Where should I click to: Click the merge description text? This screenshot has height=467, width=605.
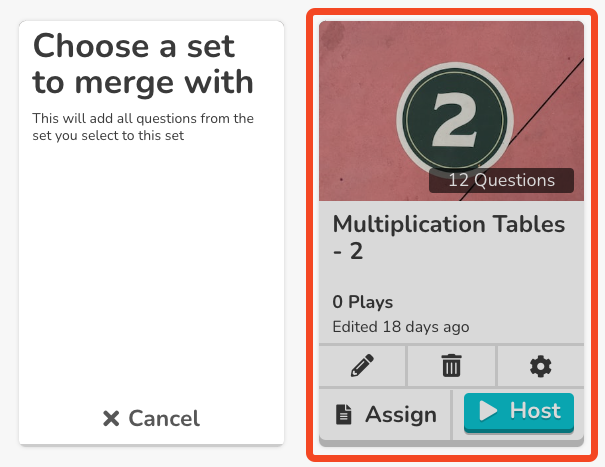tap(143, 126)
